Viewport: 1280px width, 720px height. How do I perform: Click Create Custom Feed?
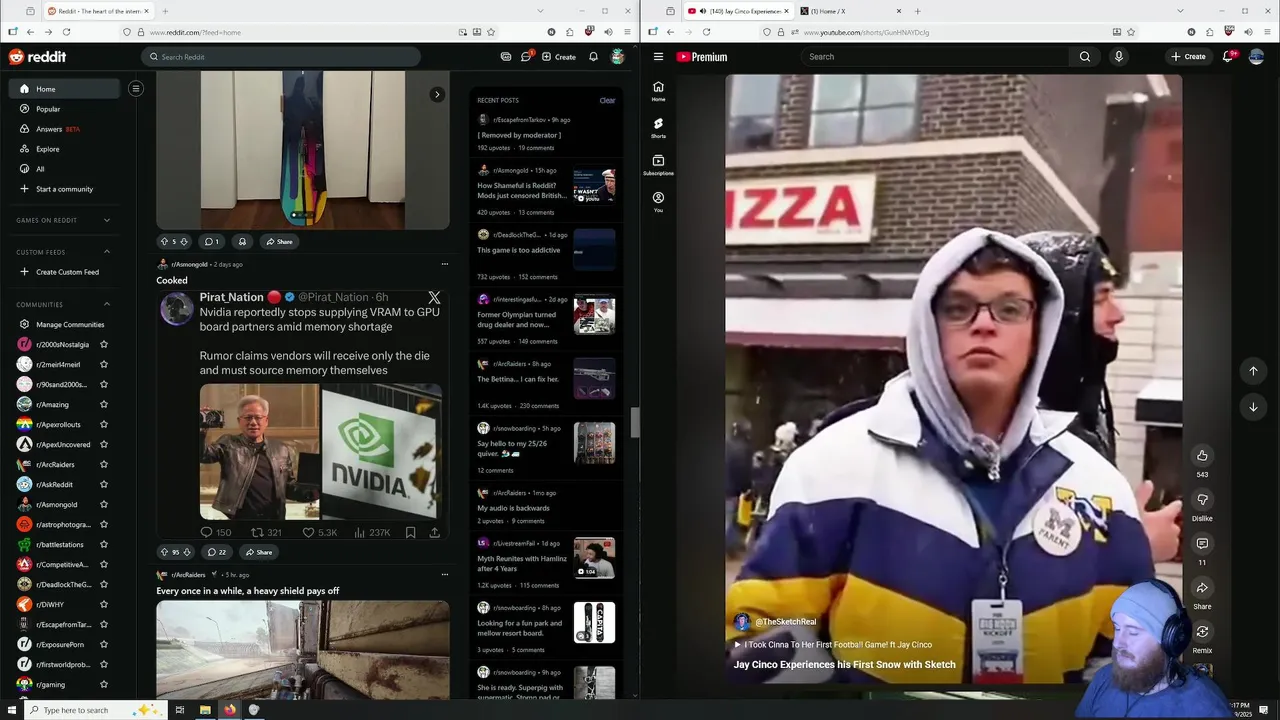coord(65,272)
